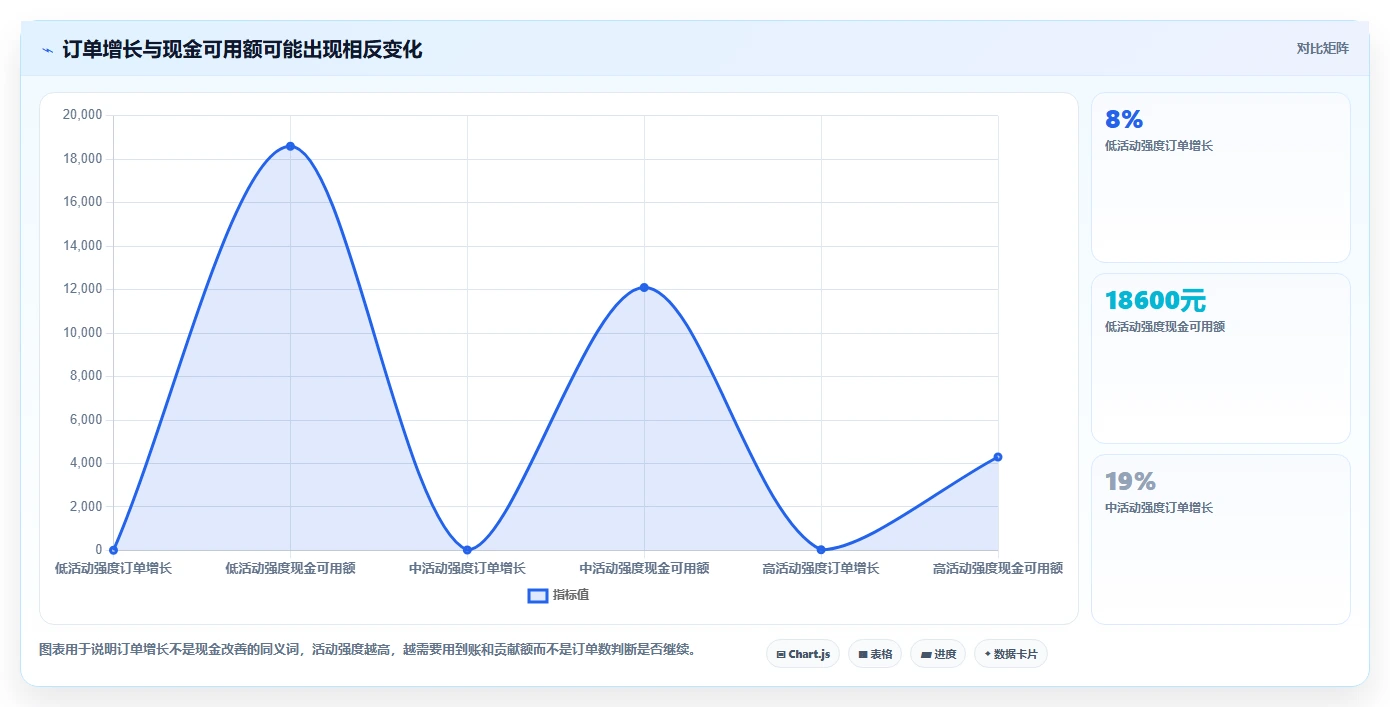This screenshot has width=1390, height=707.
Task: Click x-axis label 中活动强度现金可用额
Action: point(644,568)
